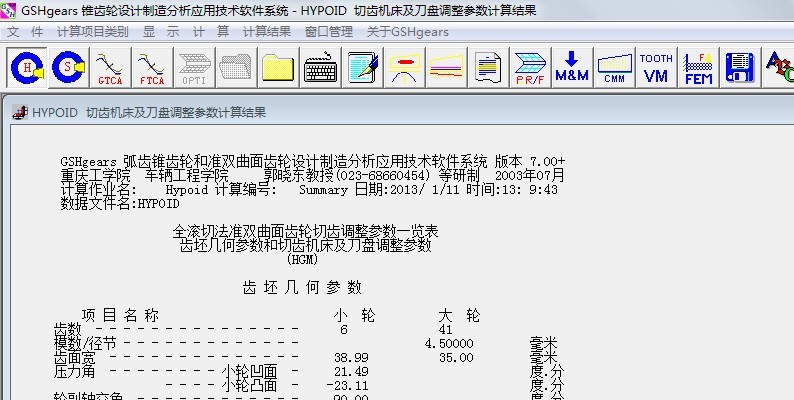Click the face width value 38.99

pyautogui.click(x=351, y=358)
